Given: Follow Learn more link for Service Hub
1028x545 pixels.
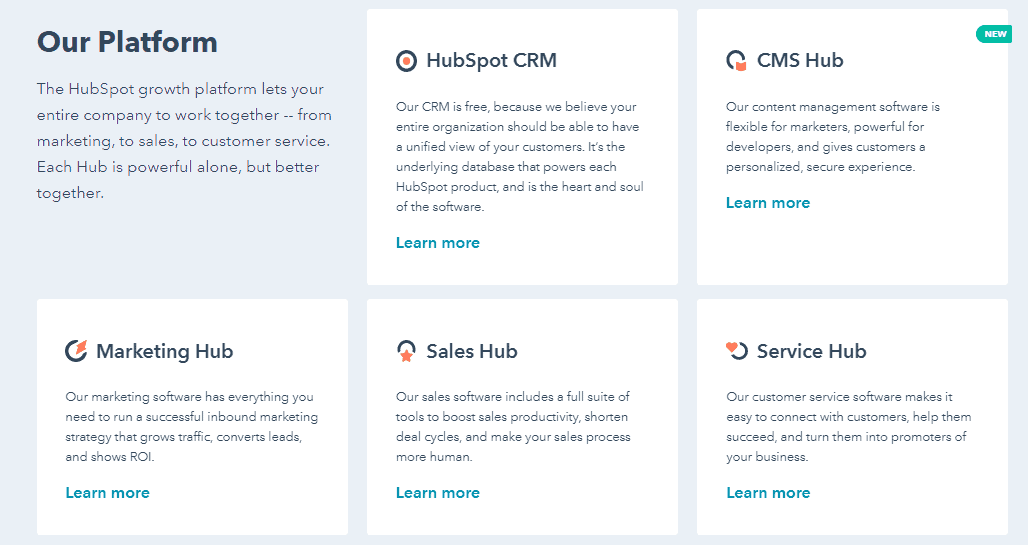Looking at the screenshot, I should pyautogui.click(x=768, y=493).
